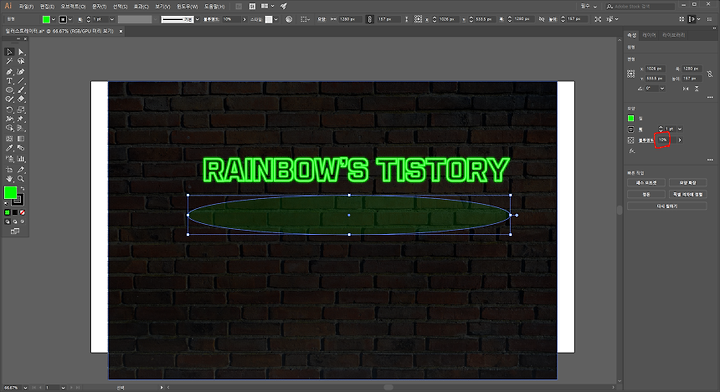720x392 pixels.
Task: Select the Paintbrush tool
Action: coord(21,90)
